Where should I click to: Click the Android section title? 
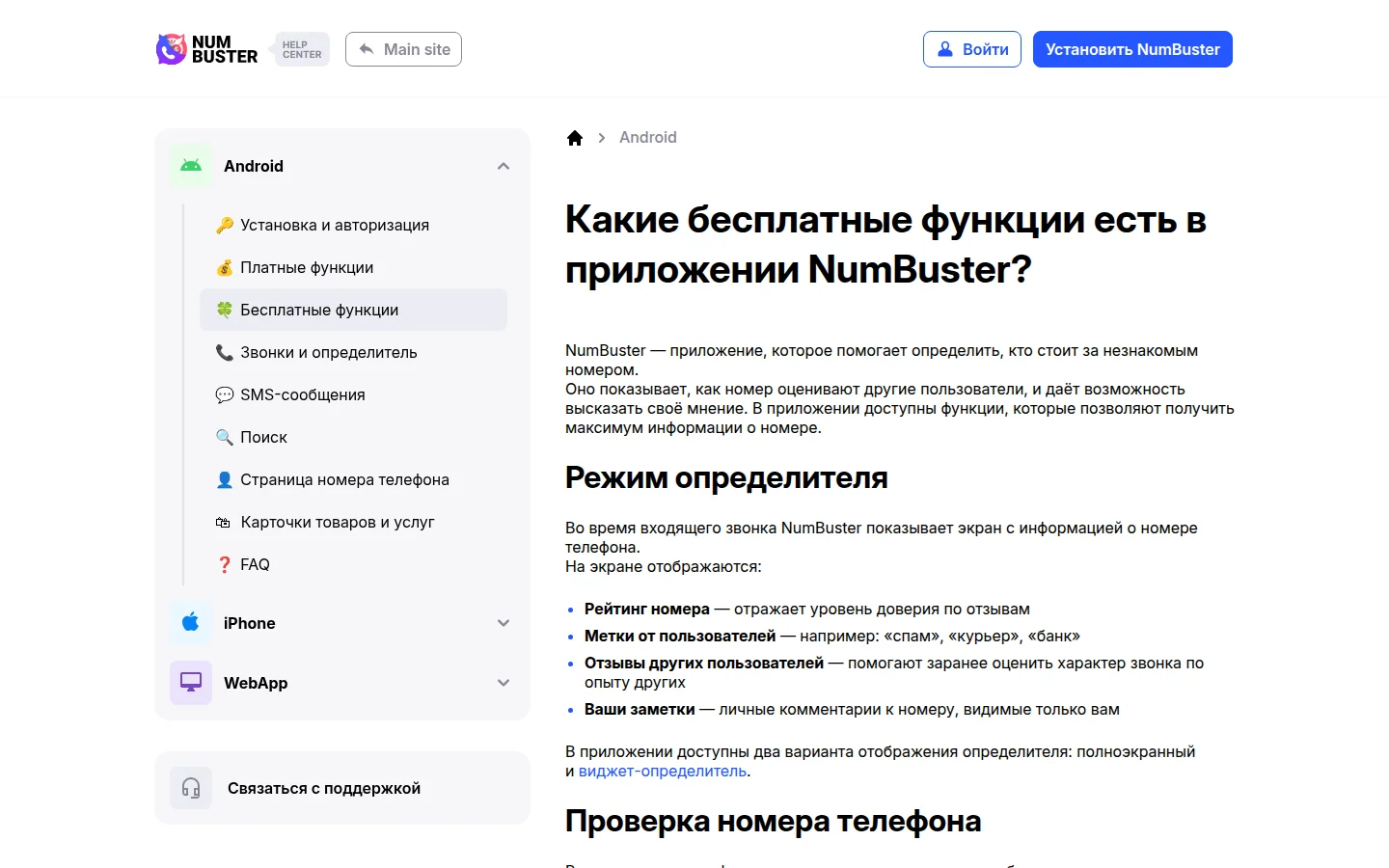(x=254, y=166)
